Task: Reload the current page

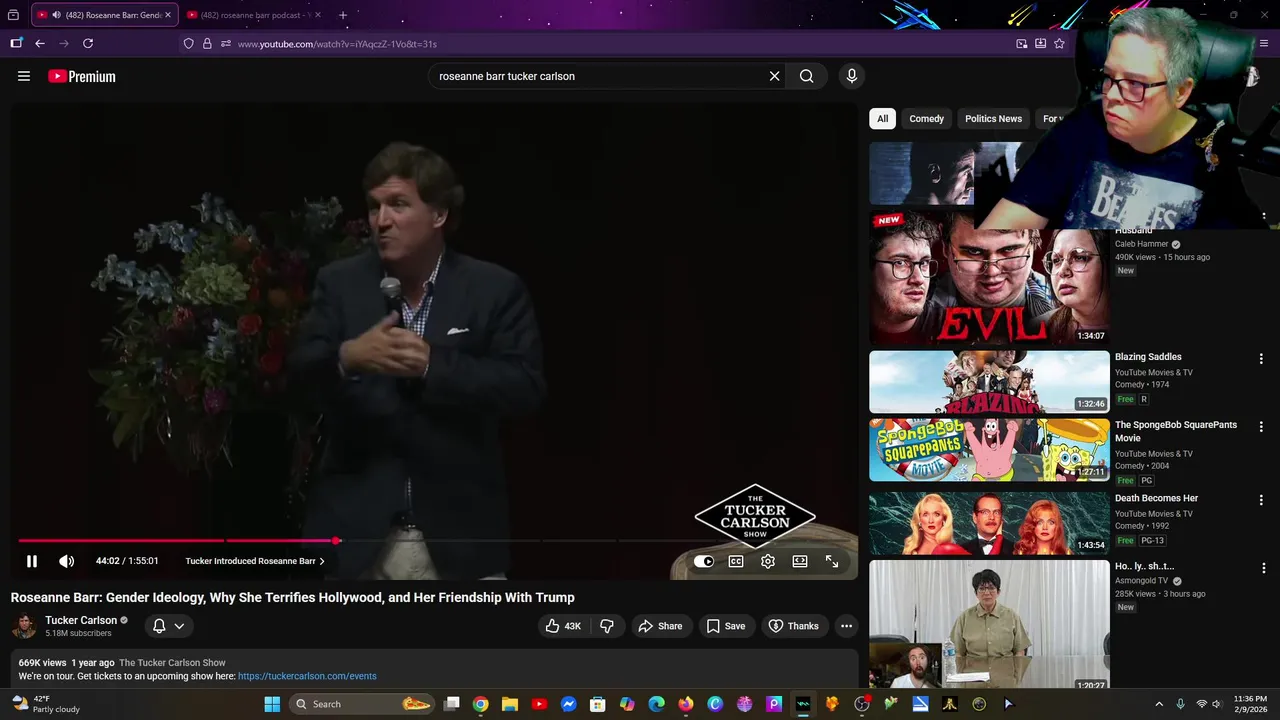Action: (88, 44)
